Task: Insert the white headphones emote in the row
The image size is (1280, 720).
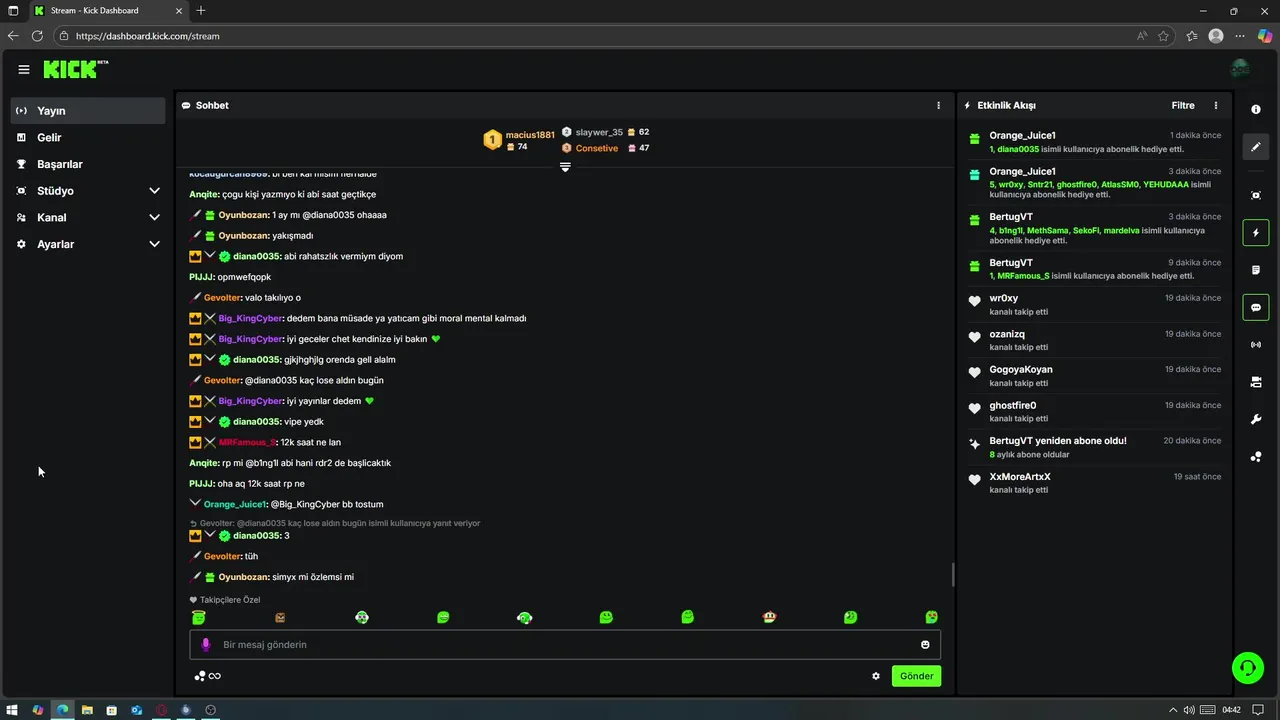Action: click(524, 617)
